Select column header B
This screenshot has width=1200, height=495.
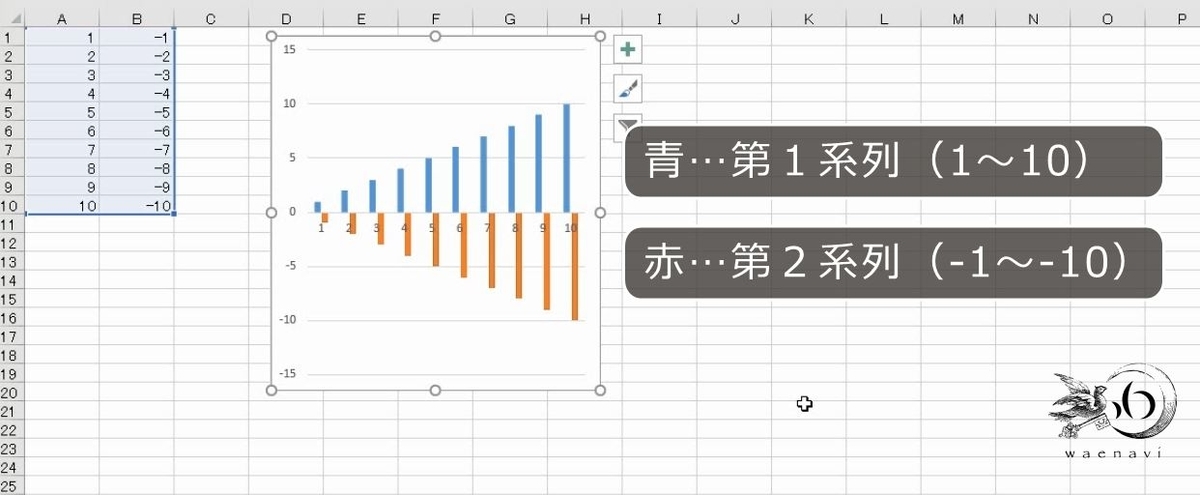(x=136, y=19)
